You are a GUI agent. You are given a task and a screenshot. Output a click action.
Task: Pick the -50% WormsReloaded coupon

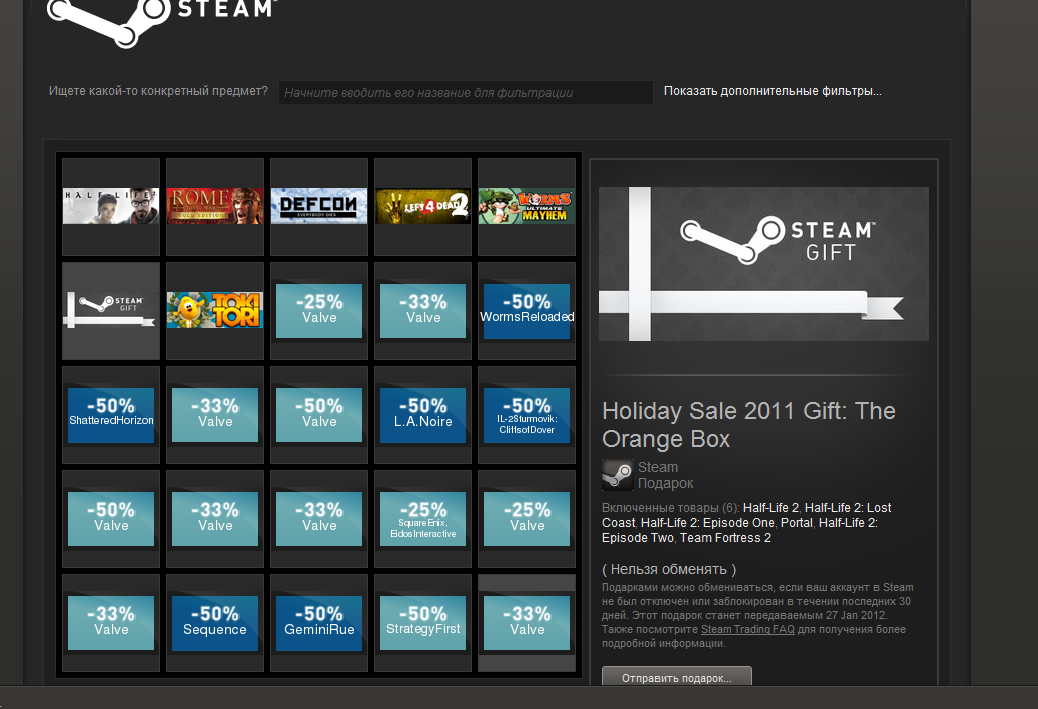(x=527, y=310)
